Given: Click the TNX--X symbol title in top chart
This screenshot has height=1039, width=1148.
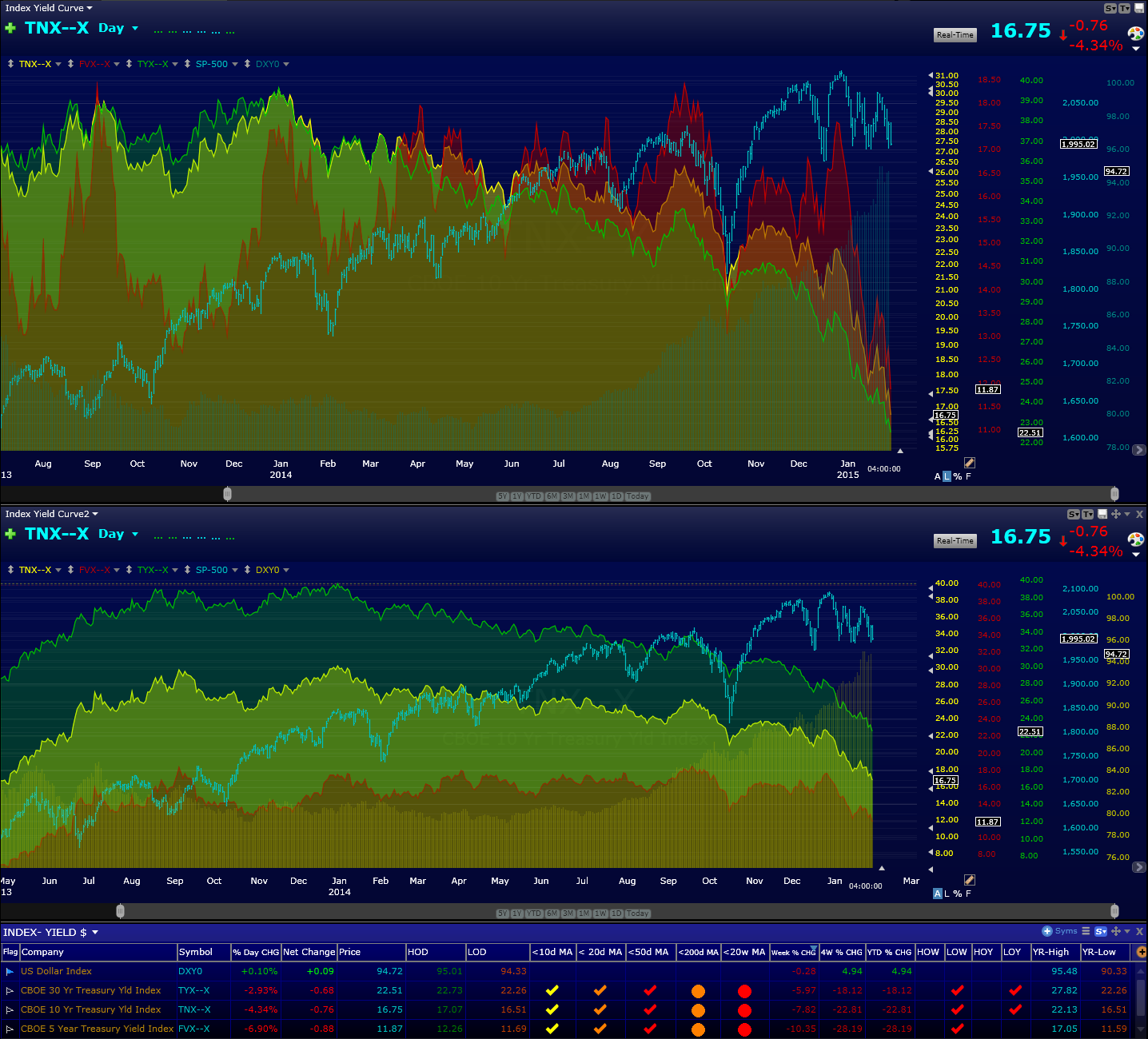Looking at the screenshot, I should (57, 28).
